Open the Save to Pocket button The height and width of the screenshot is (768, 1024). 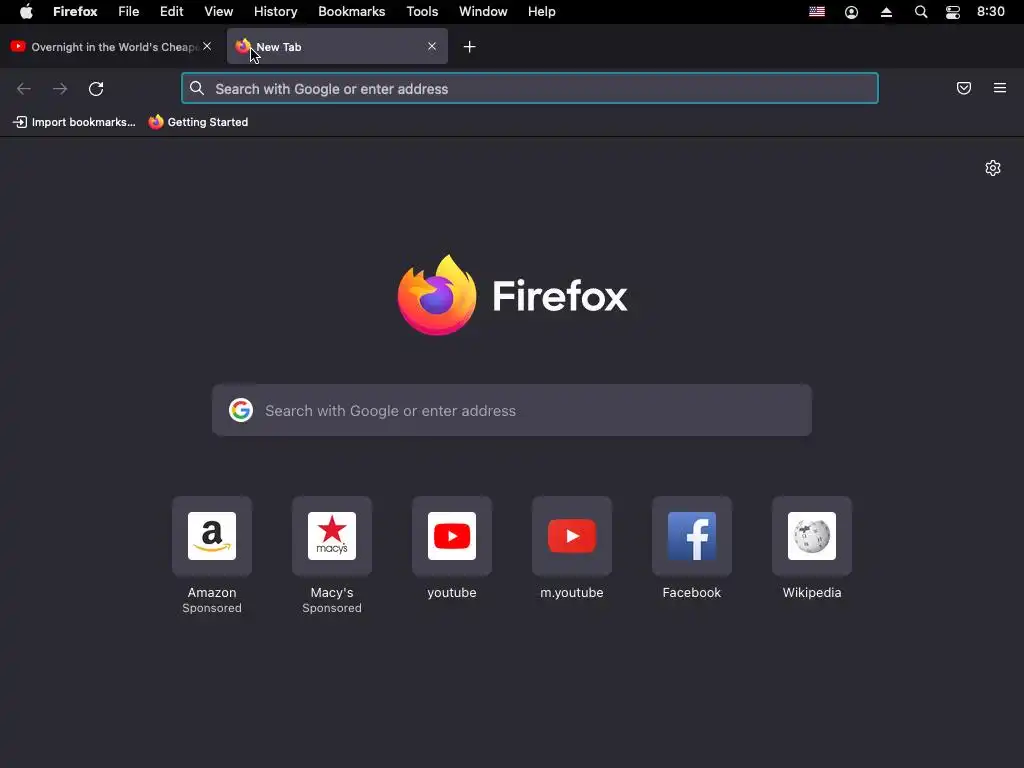point(964,88)
